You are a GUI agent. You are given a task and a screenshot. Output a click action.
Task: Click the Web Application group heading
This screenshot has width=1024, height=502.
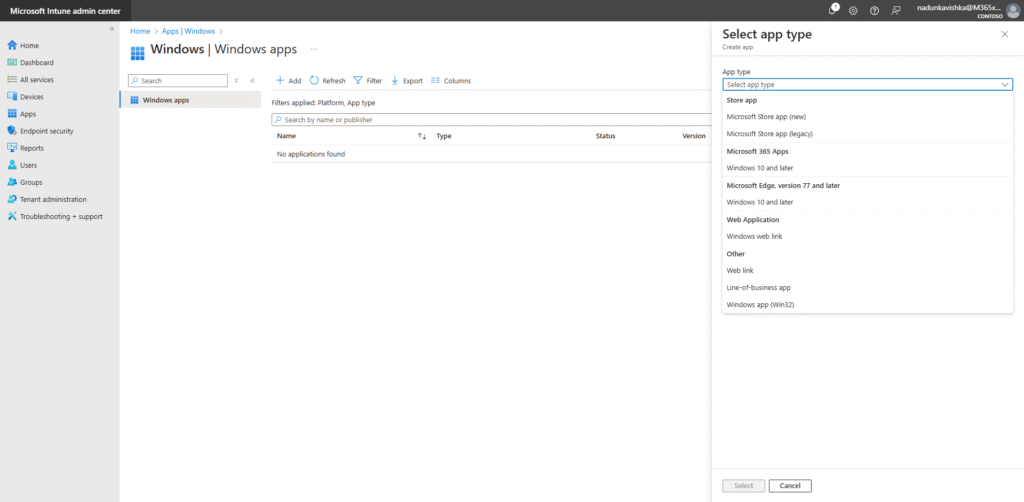(x=752, y=219)
